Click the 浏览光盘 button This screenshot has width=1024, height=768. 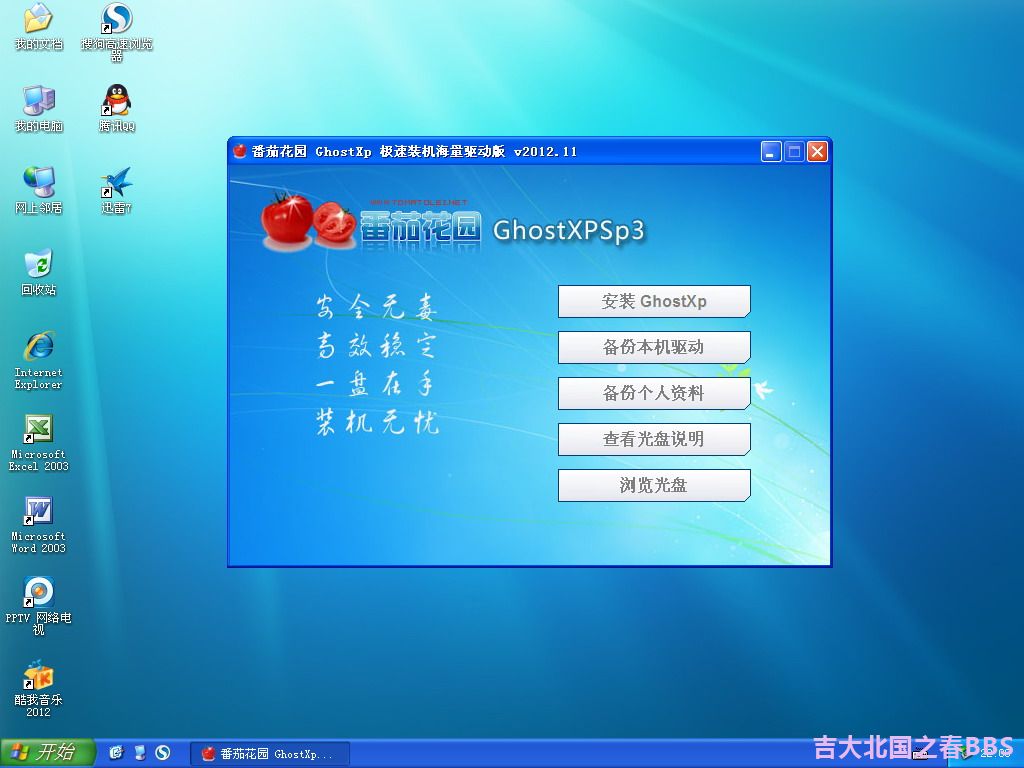click(x=654, y=485)
